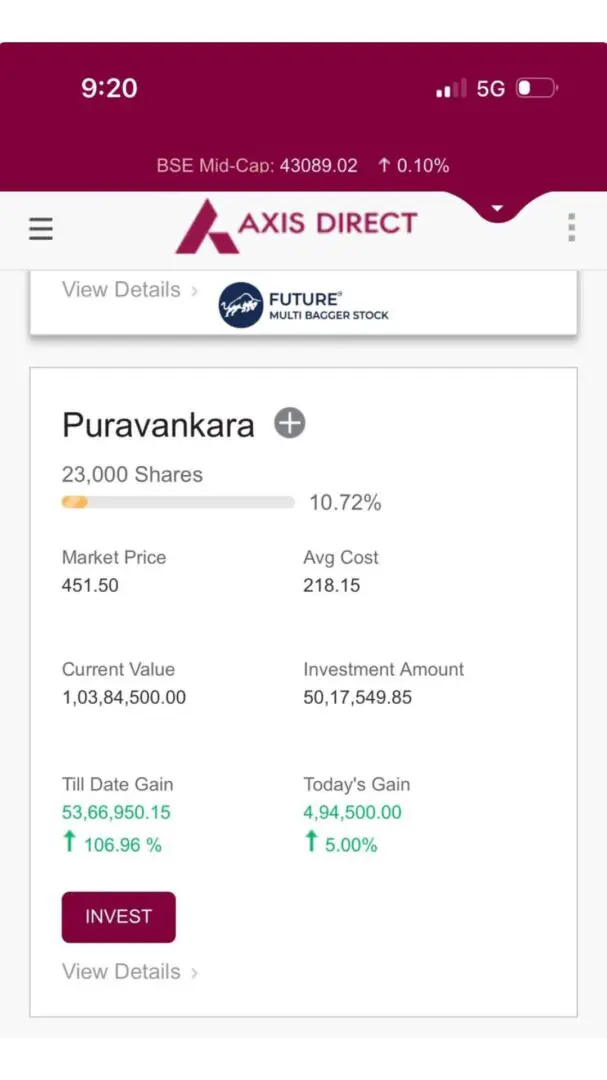Viewport: 607px width, 1080px height.
Task: Tap the portfolio allocation progress bar
Action: (178, 502)
